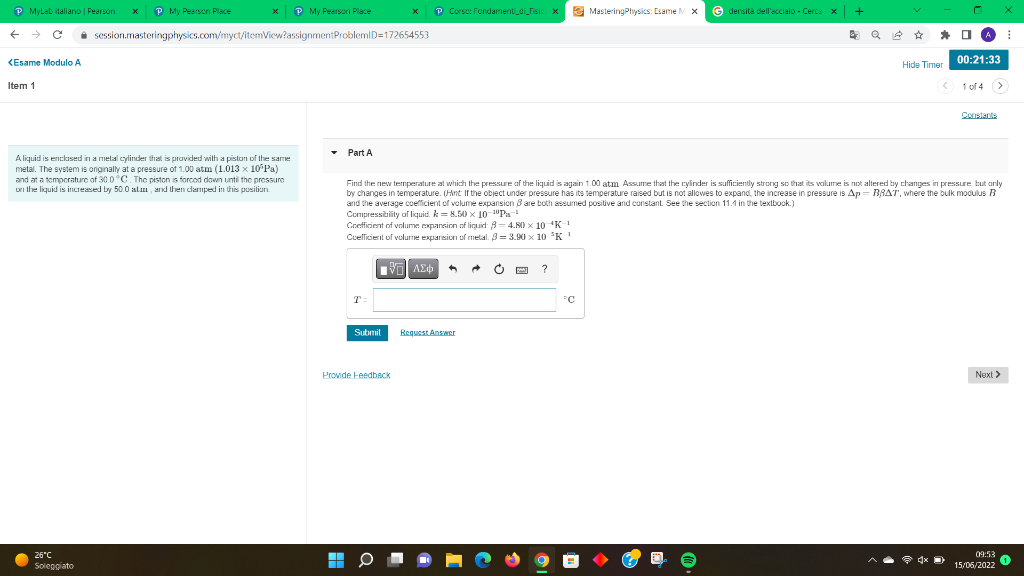The height and width of the screenshot is (576, 1024).
Task: Collapse the Part A section
Action: [x=332, y=152]
